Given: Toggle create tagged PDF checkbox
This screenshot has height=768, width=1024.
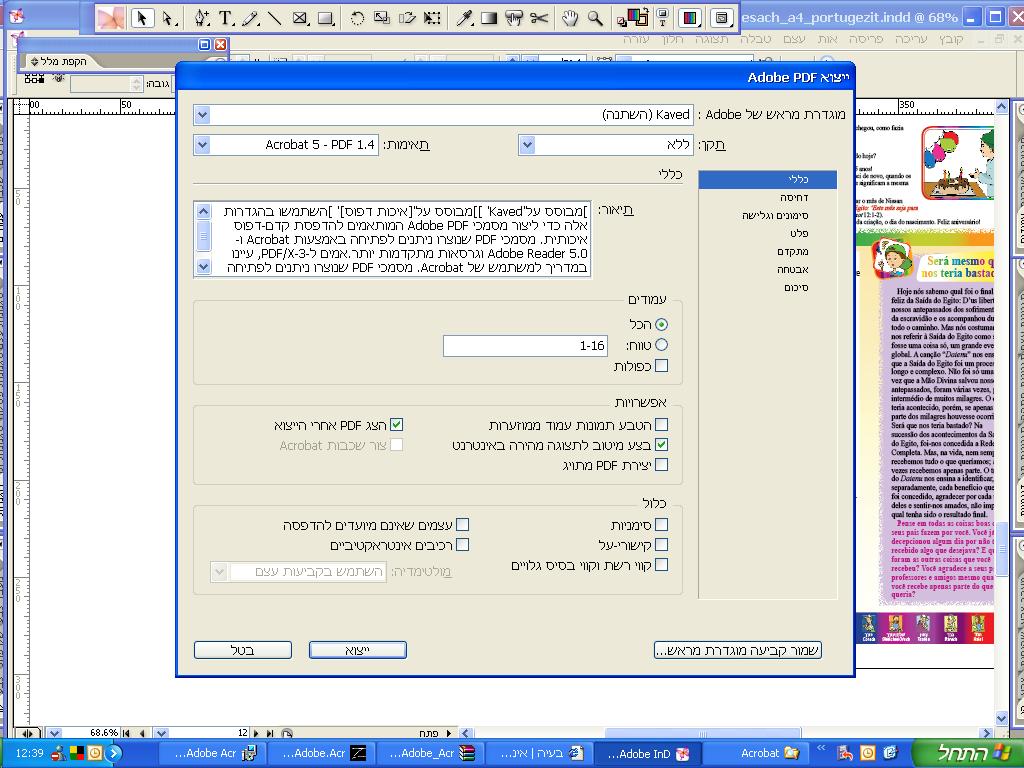Looking at the screenshot, I should 662,465.
